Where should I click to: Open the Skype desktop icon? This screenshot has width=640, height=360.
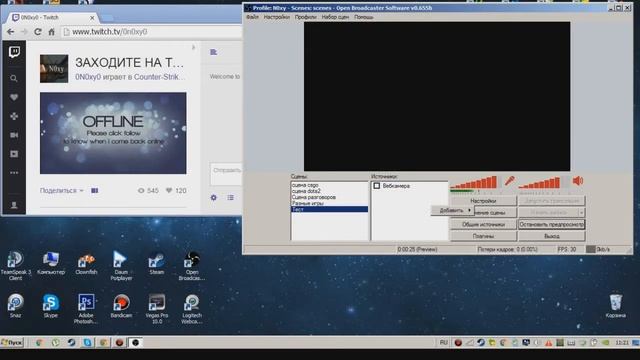[51, 306]
